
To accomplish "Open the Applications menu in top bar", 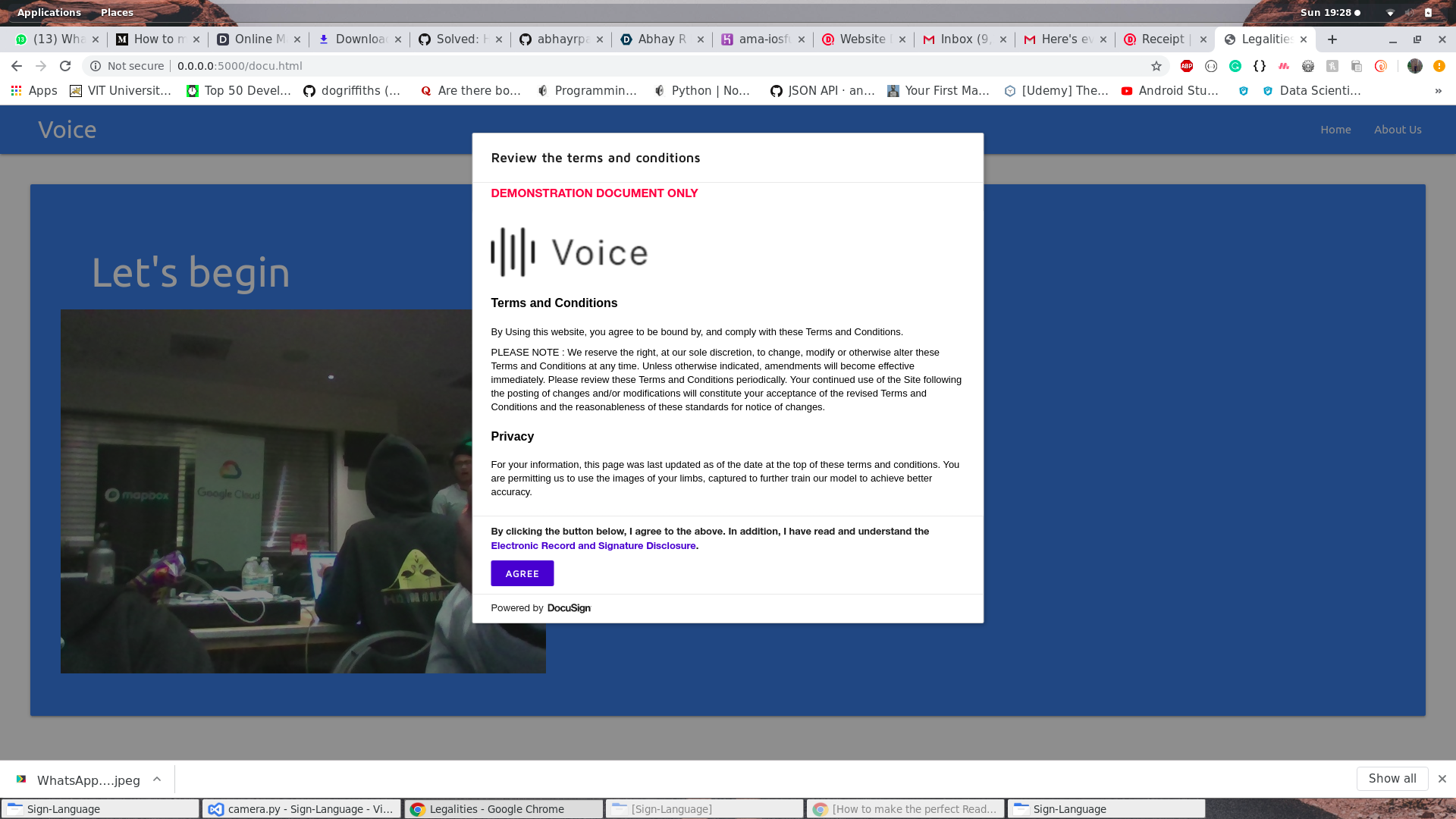I will pos(49,12).
